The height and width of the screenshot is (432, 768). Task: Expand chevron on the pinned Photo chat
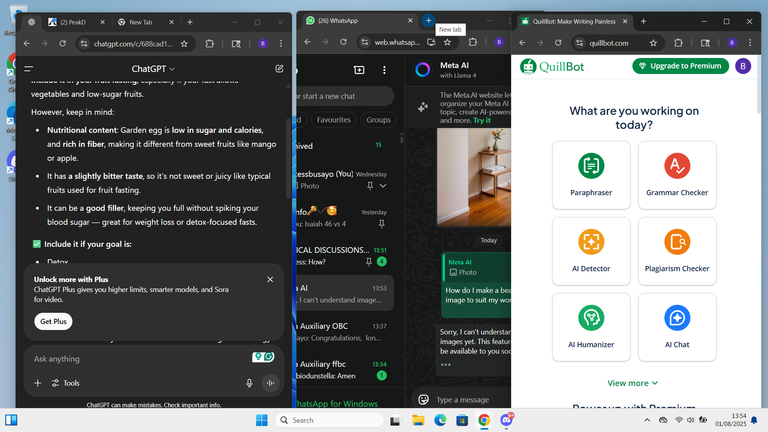click(383, 186)
